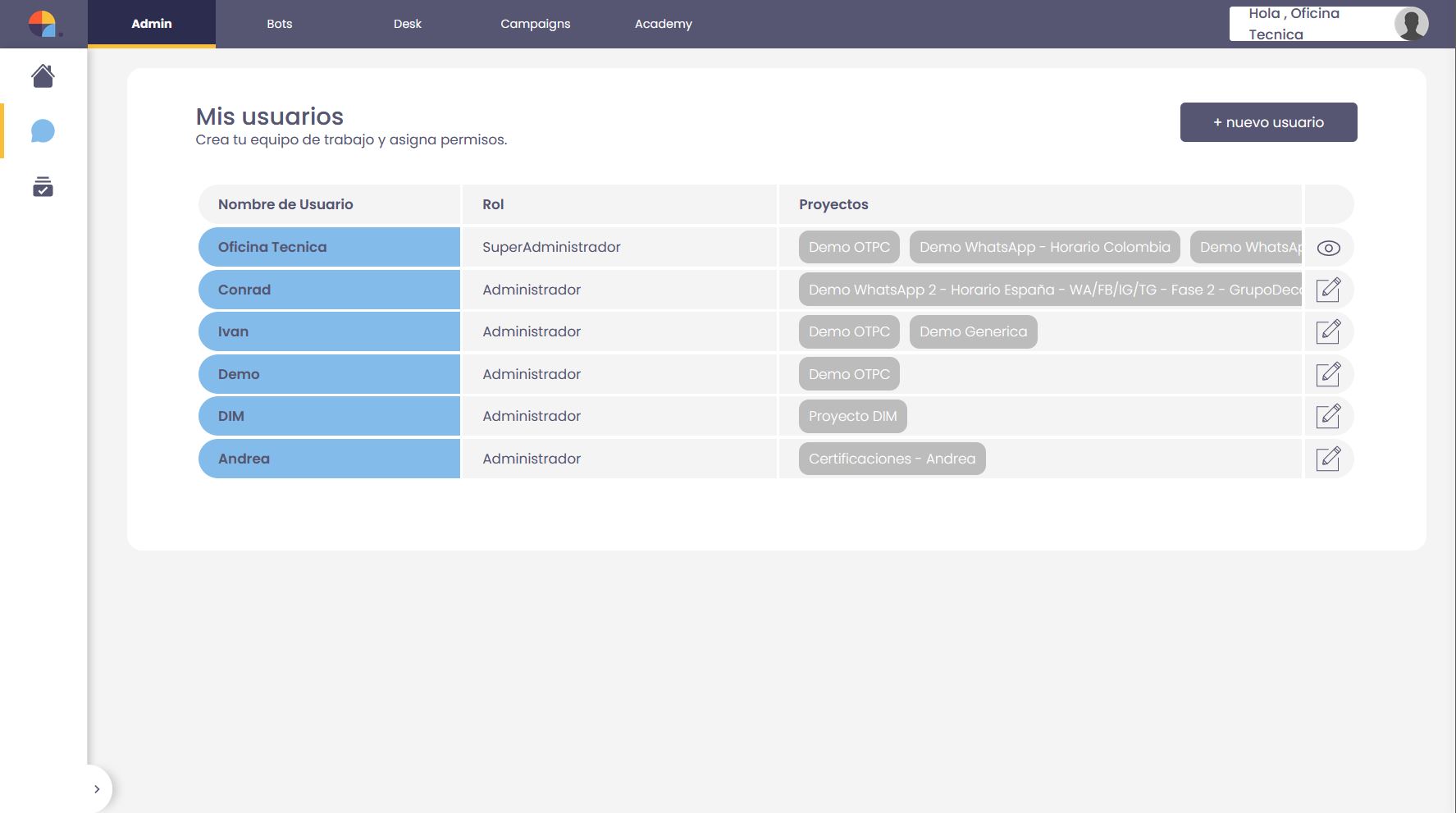Click the Proyecto DIM project tag
The height and width of the screenshot is (813, 1456).
(852, 416)
